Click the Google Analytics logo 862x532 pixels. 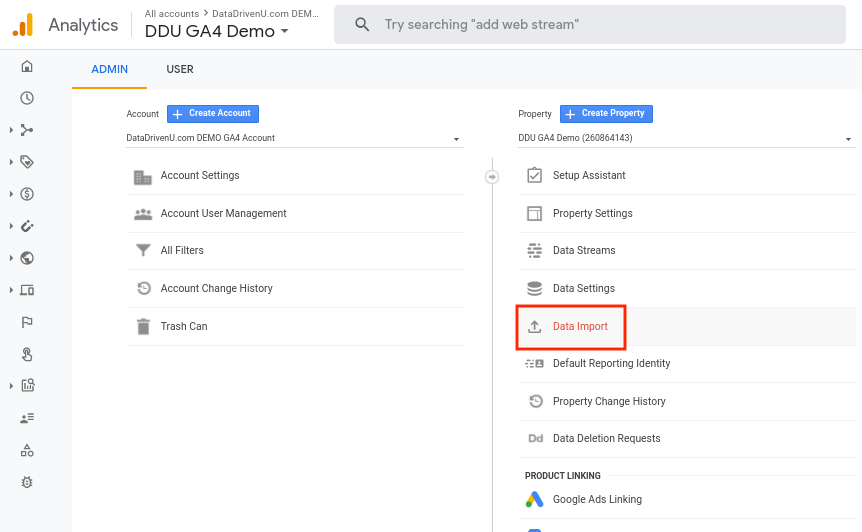coord(23,25)
